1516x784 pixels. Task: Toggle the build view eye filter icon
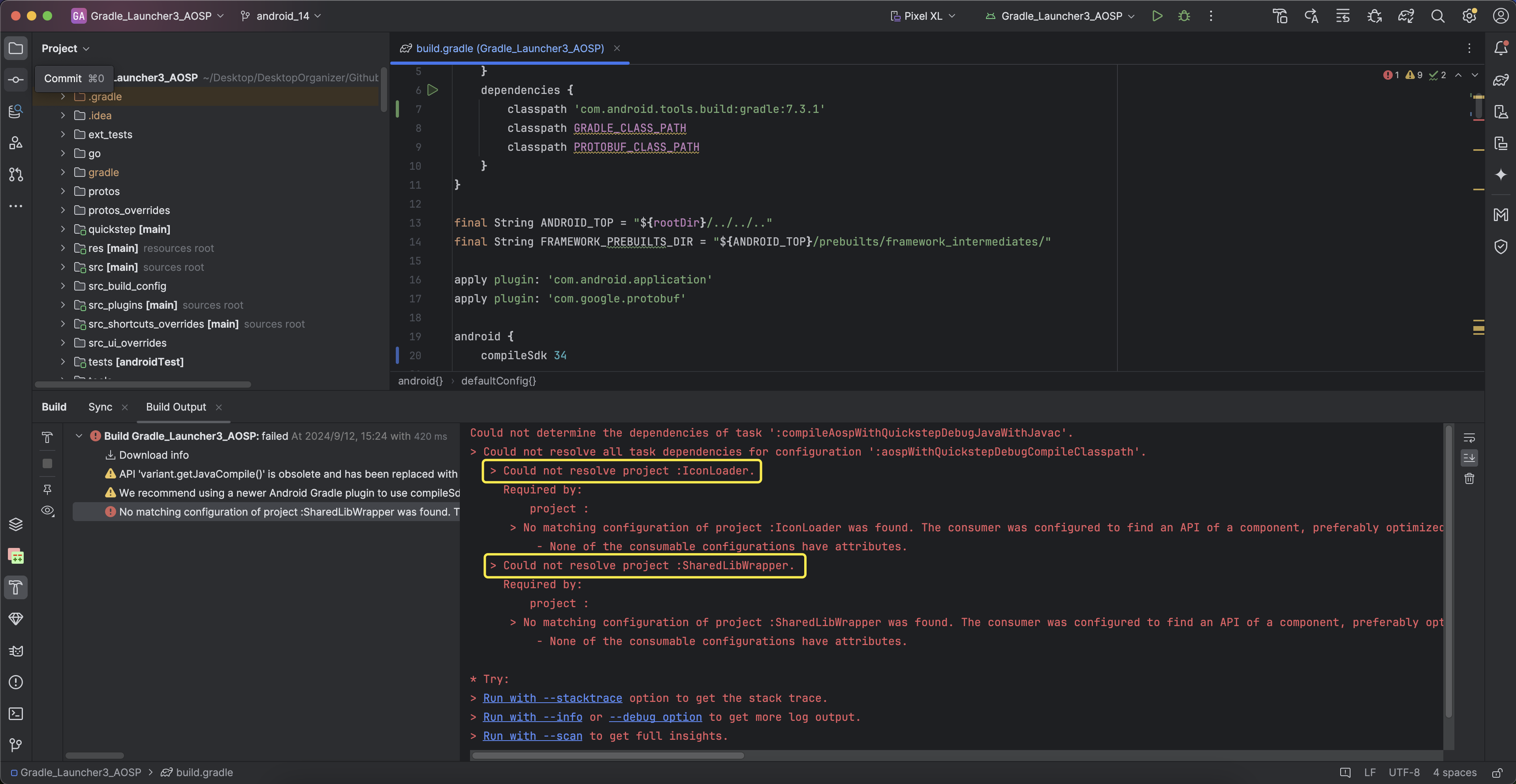click(x=48, y=511)
